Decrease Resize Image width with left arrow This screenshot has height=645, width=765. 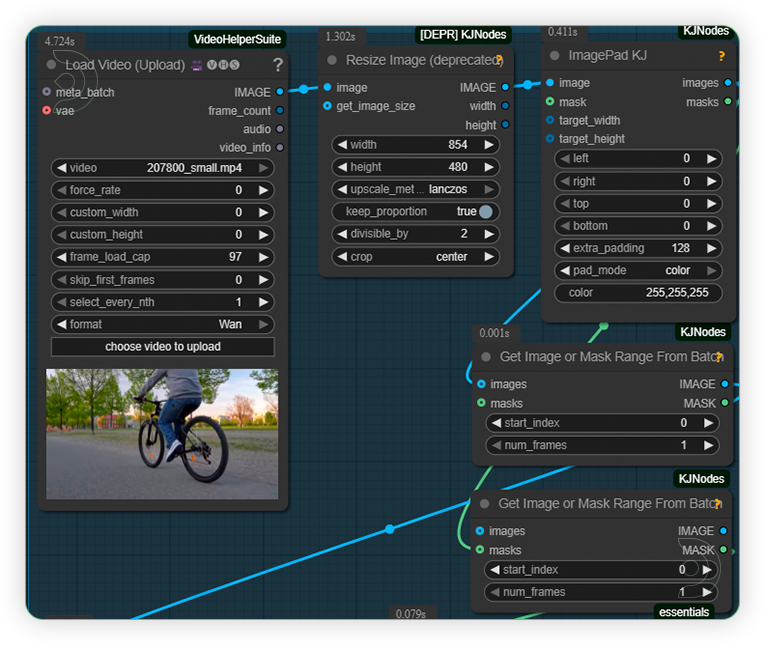342,144
